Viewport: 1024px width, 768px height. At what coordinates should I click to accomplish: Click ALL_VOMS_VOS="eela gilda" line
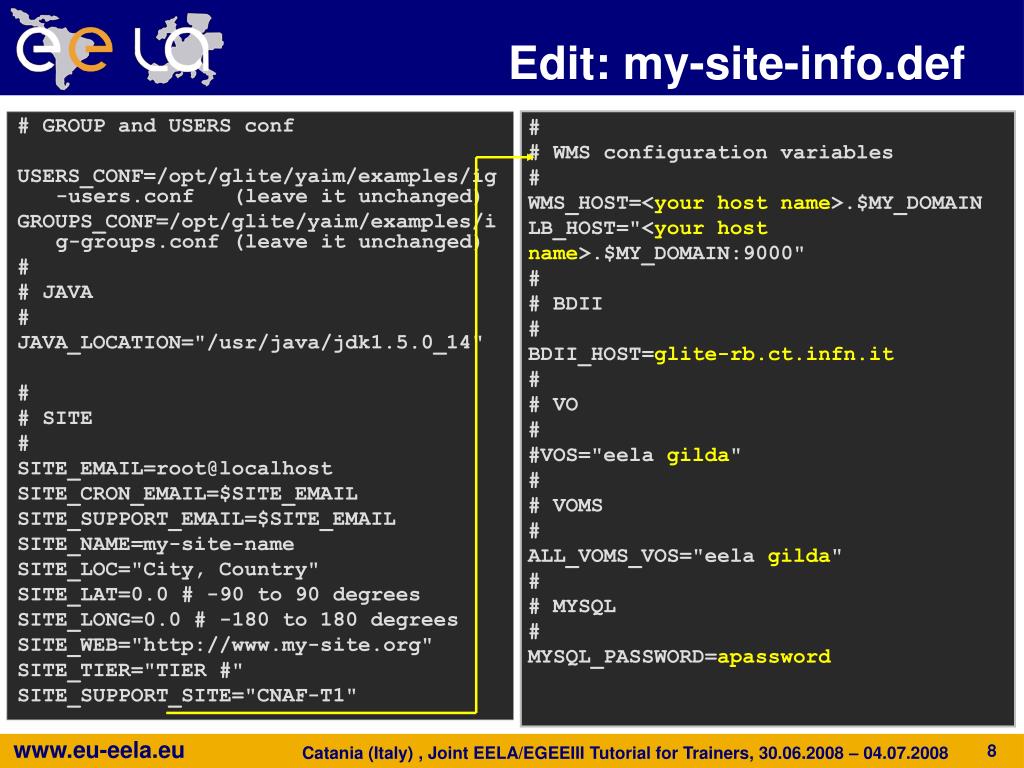coord(685,556)
